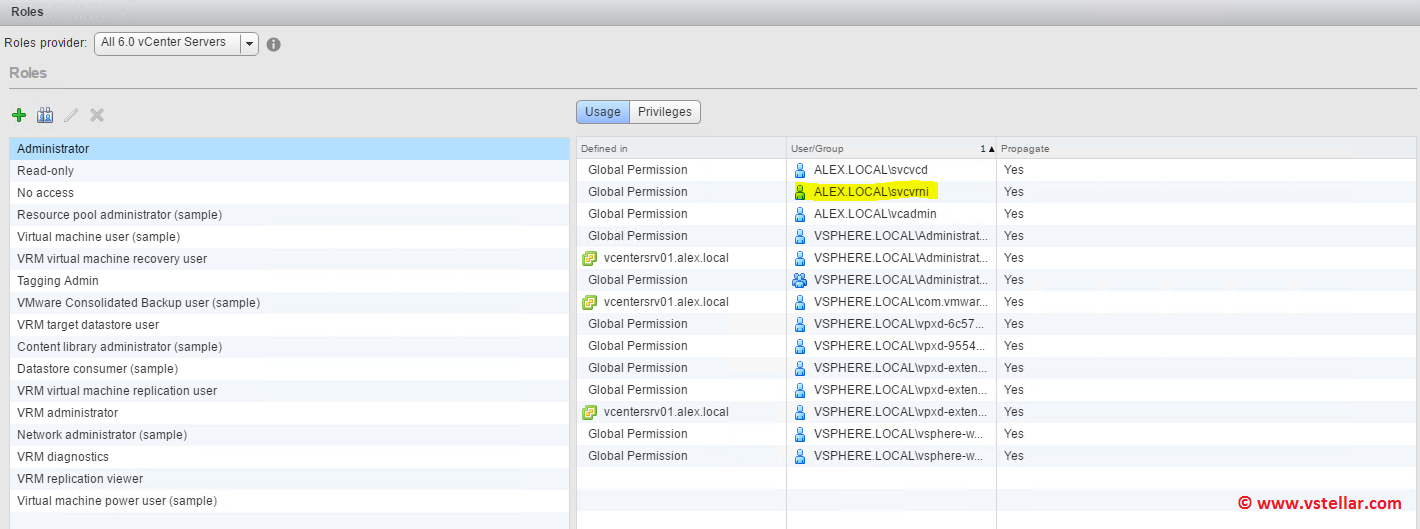Click the group icon for VSPHERE.LOCAL Administrators group
Viewport: 1420px width, 529px height.
tap(800, 280)
